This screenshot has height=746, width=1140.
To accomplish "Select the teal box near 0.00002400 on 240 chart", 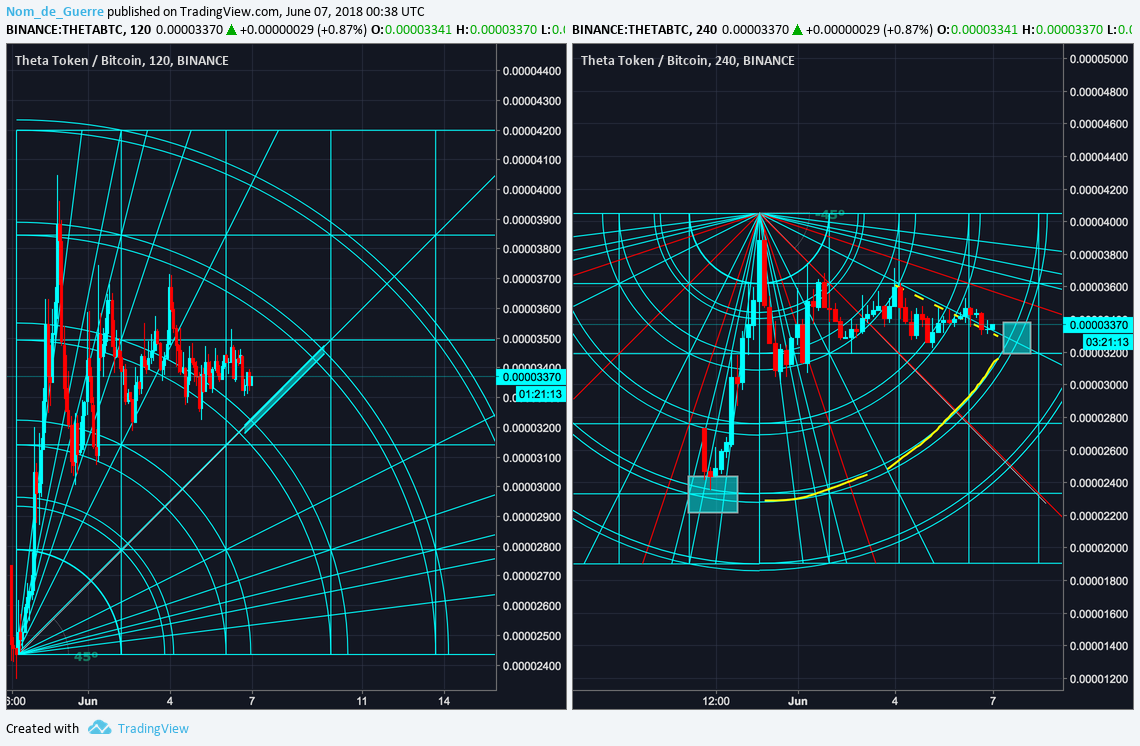I will 713,494.
